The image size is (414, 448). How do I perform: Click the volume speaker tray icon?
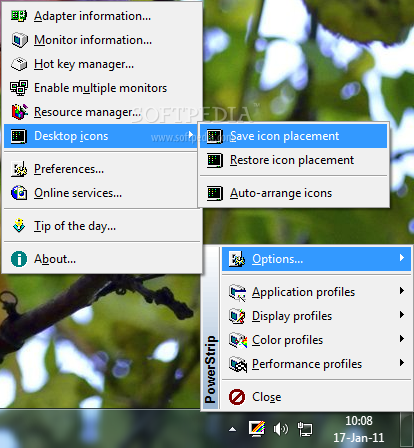(281, 429)
